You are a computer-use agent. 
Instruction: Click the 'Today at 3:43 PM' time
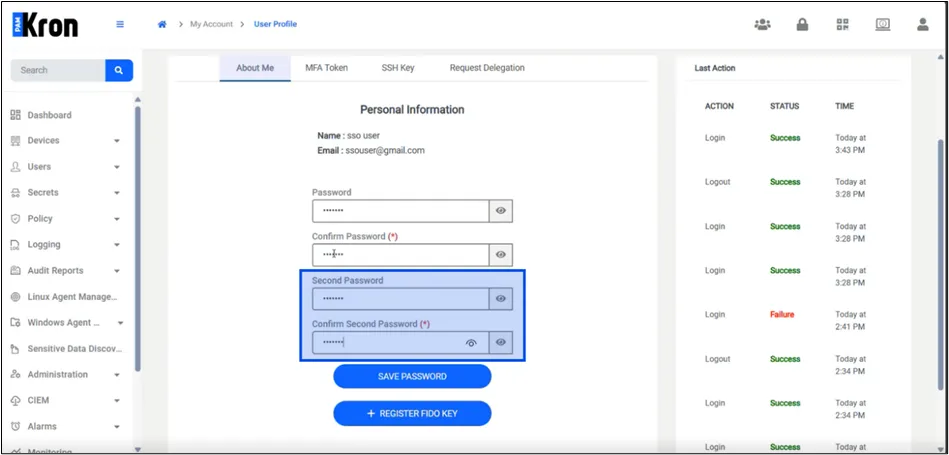tap(851, 144)
